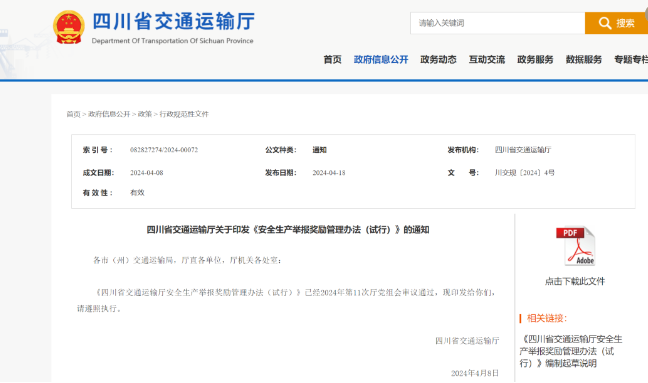This screenshot has width=648, height=383.
Task: Open the 政务服务 navigation item
Action: 535,59
